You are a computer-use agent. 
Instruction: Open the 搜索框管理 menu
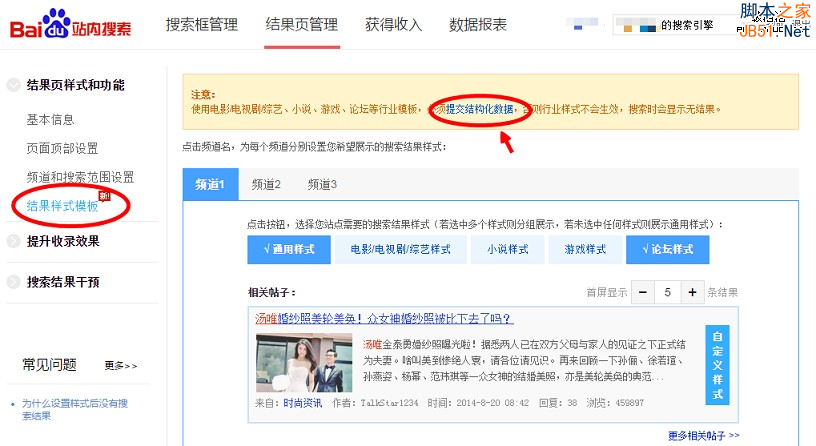[x=201, y=25]
